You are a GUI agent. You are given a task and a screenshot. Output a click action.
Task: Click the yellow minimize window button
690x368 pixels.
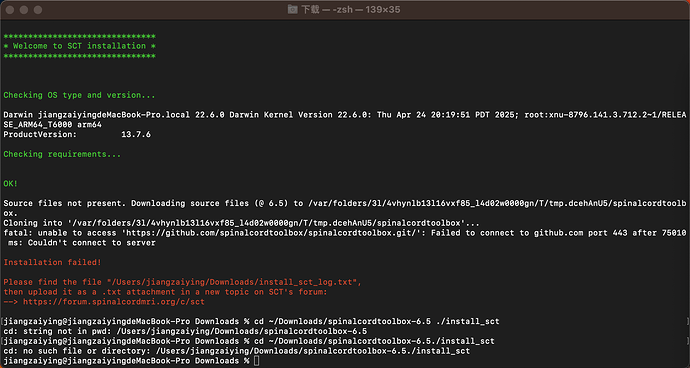pyautogui.click(x=24, y=10)
